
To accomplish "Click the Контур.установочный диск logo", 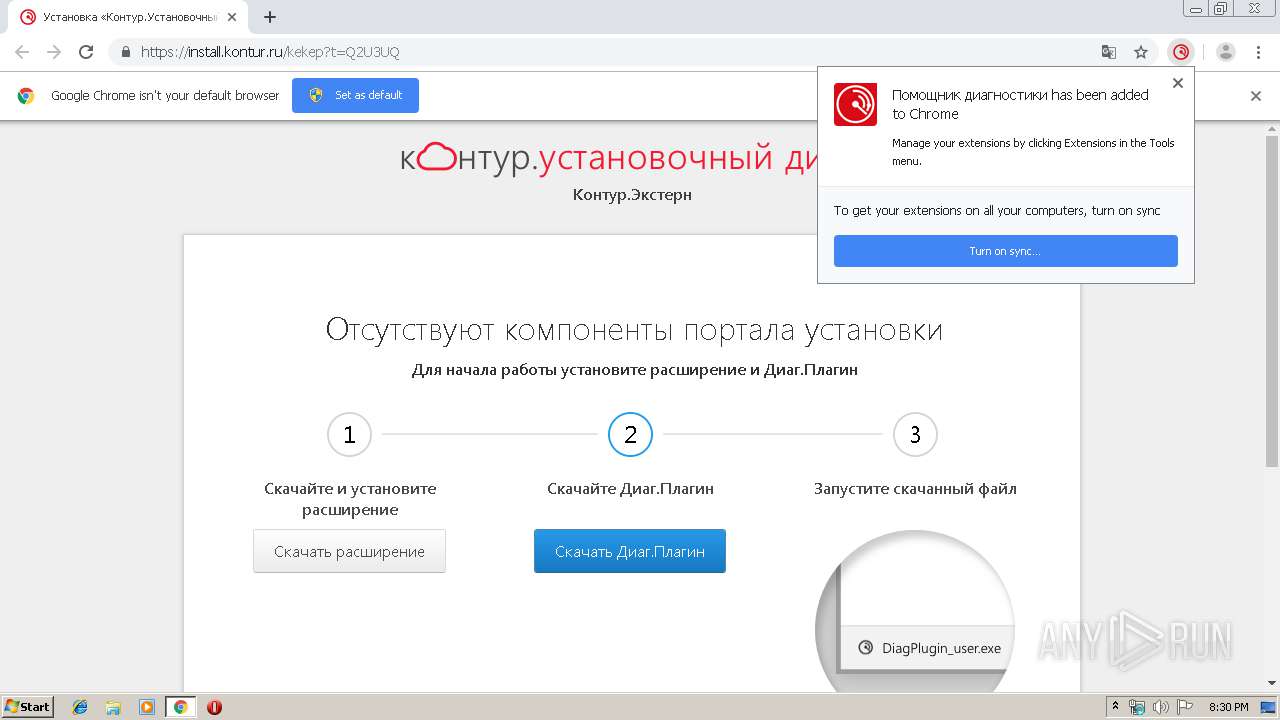I will 610,158.
